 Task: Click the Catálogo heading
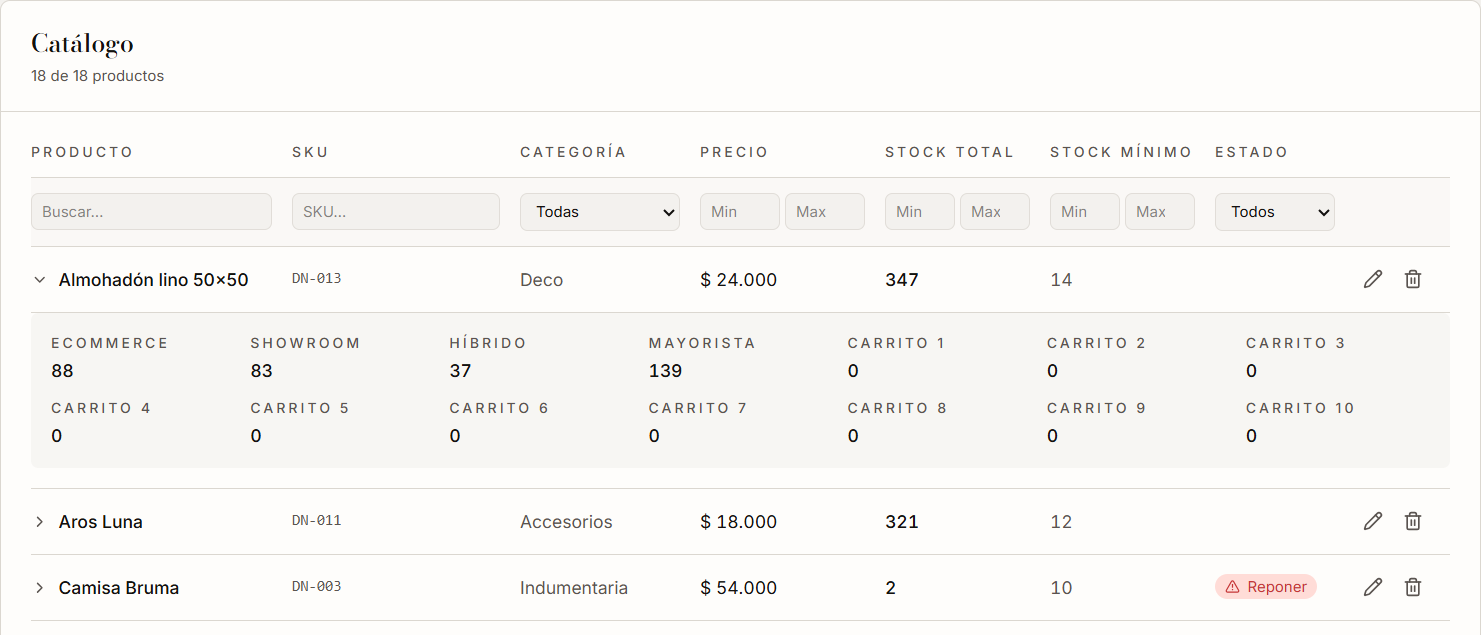(82, 44)
